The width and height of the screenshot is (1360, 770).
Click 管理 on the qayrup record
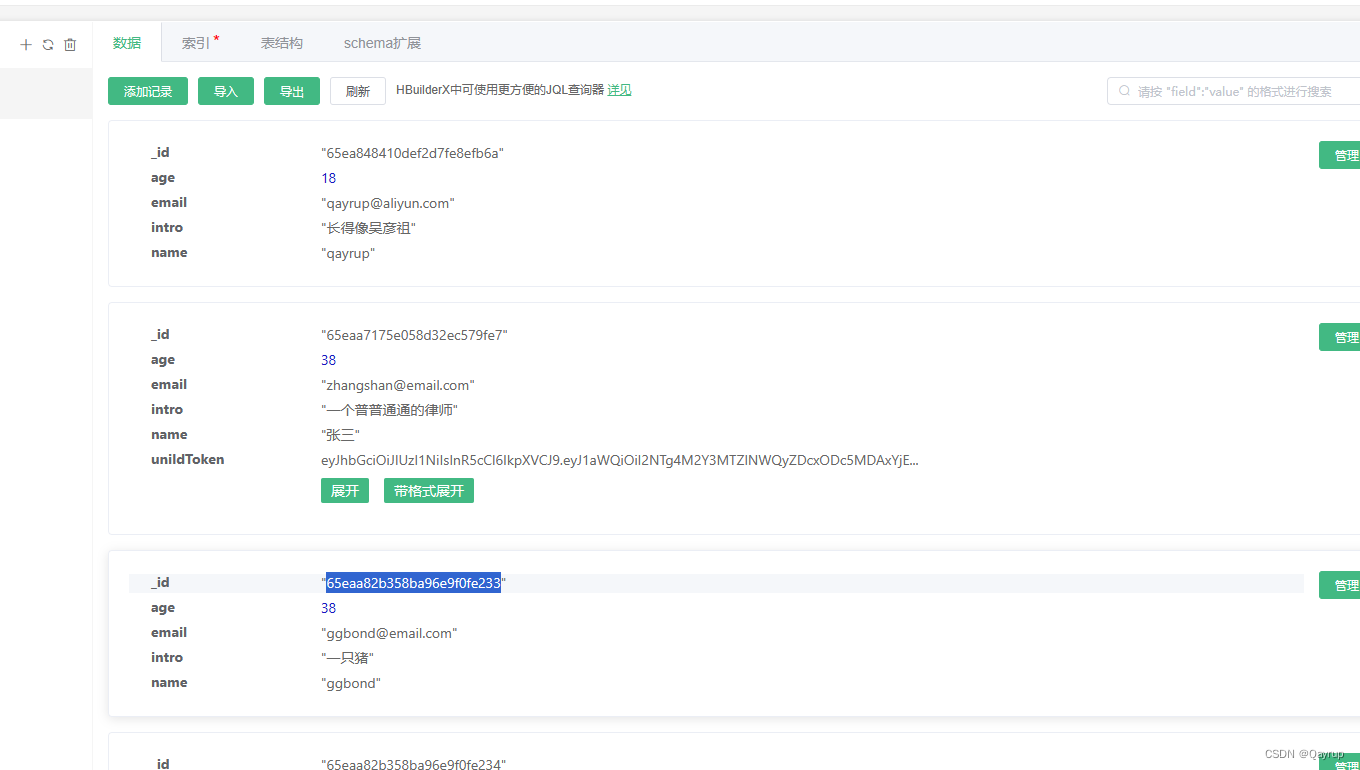tap(1343, 154)
